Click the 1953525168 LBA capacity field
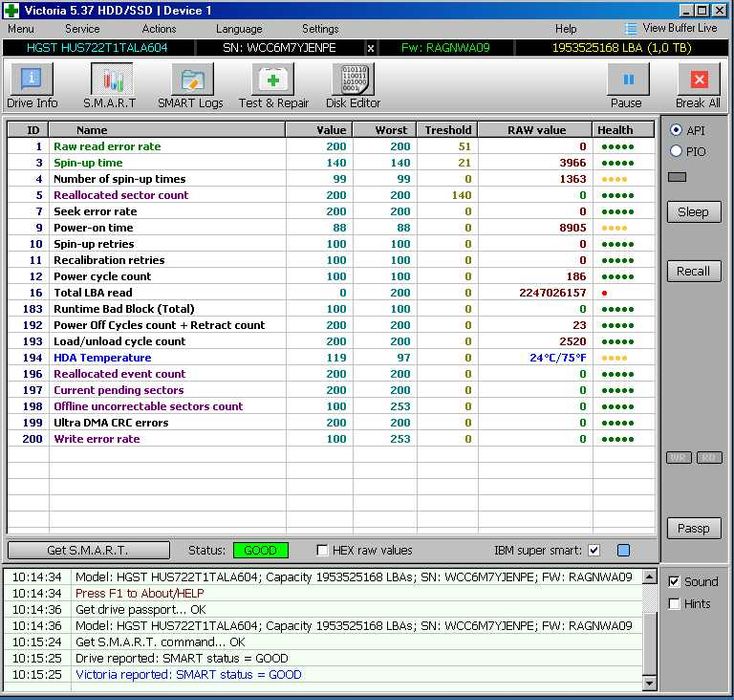This screenshot has height=700, width=734. click(x=622, y=48)
